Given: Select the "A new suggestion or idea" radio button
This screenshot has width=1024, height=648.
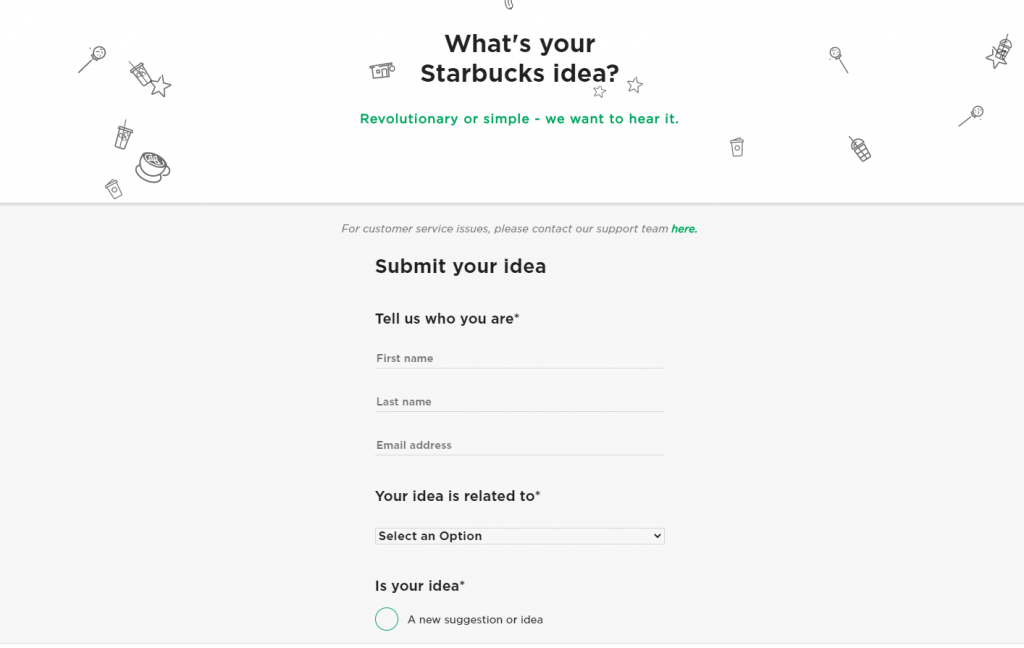Looking at the screenshot, I should pos(387,619).
